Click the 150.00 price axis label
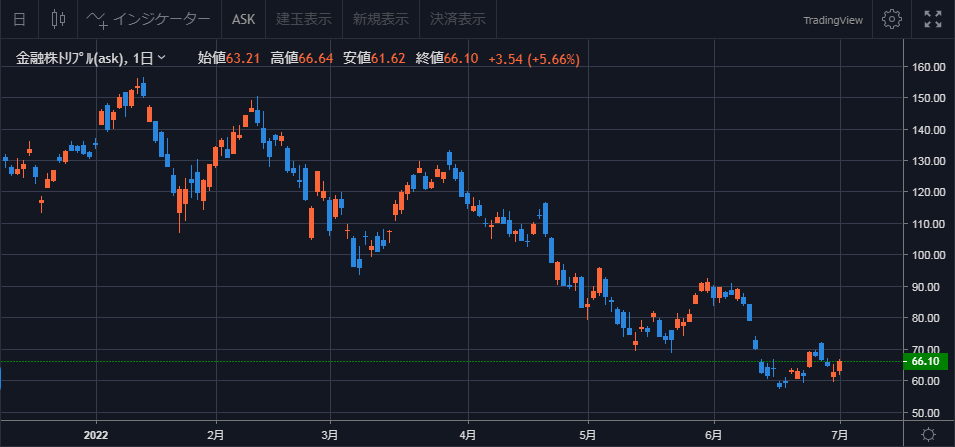 pyautogui.click(x=926, y=98)
